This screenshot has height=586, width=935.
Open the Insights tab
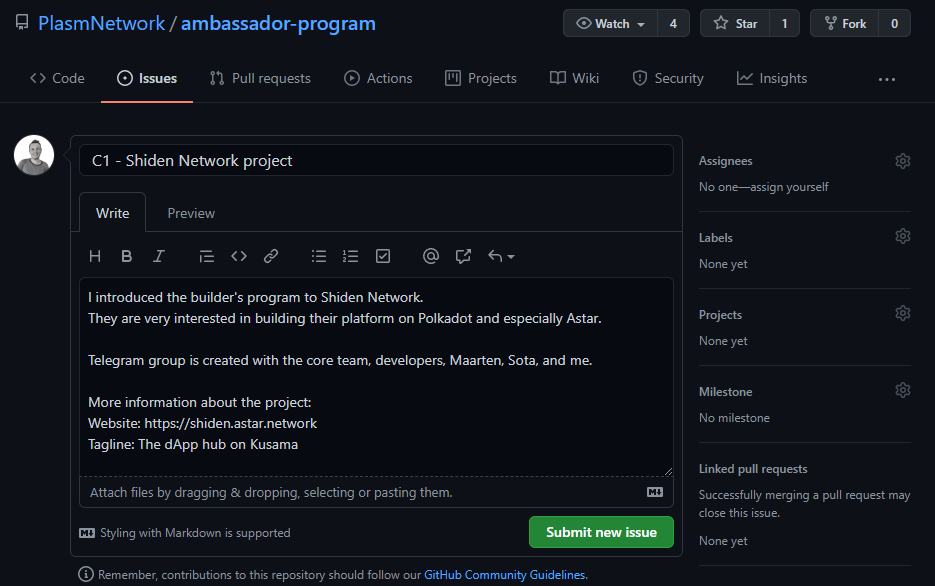point(772,78)
